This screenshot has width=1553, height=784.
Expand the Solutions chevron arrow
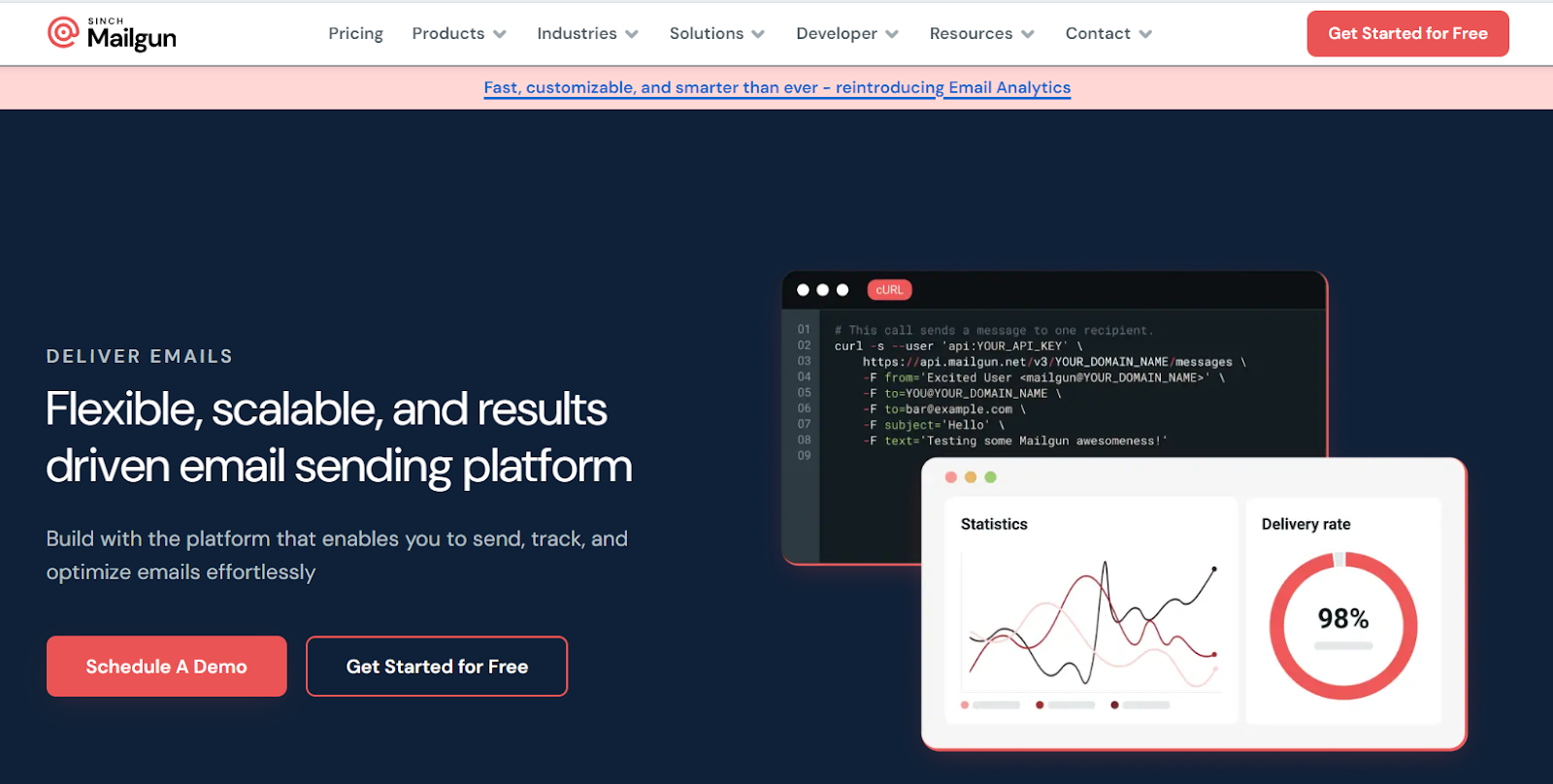758,34
